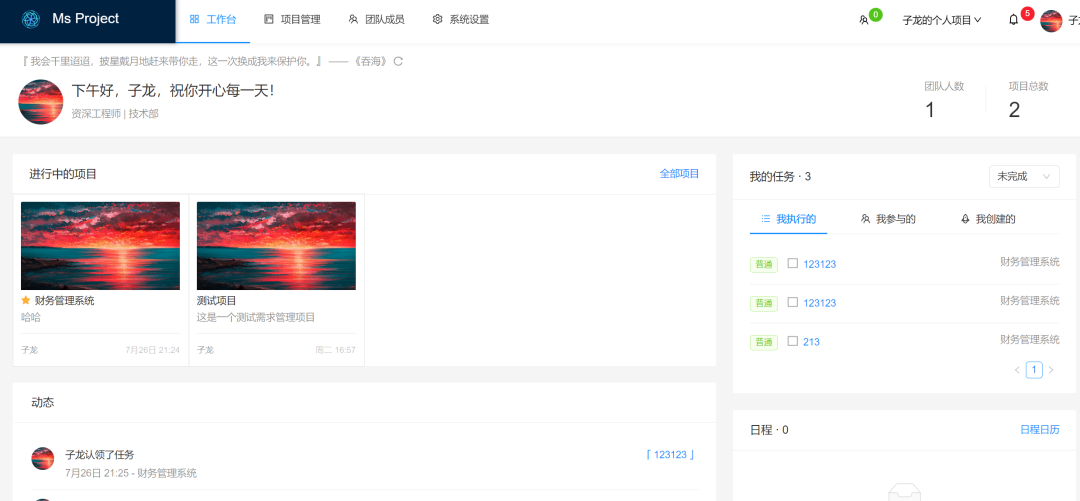Click the notification bell icon
The height and width of the screenshot is (501, 1080).
point(1013,20)
